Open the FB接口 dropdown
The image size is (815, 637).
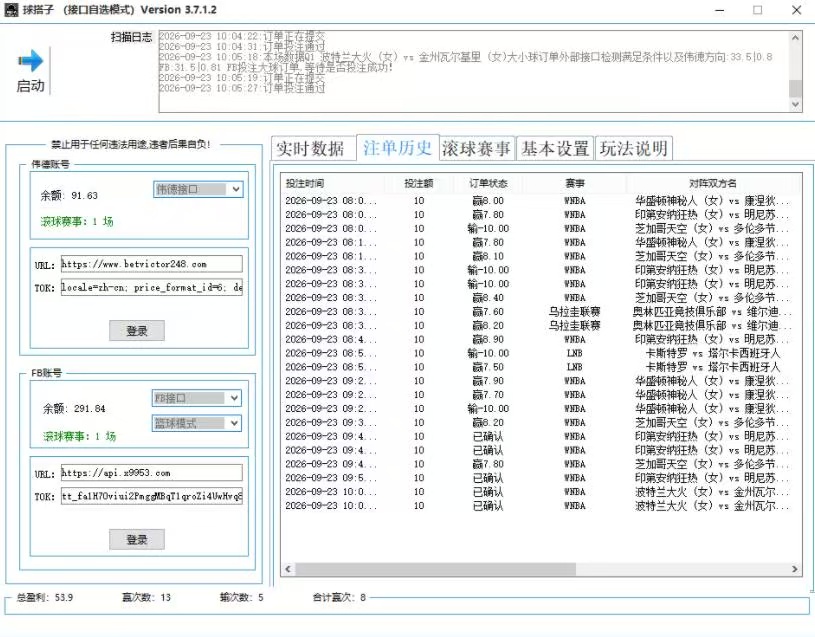(x=196, y=398)
